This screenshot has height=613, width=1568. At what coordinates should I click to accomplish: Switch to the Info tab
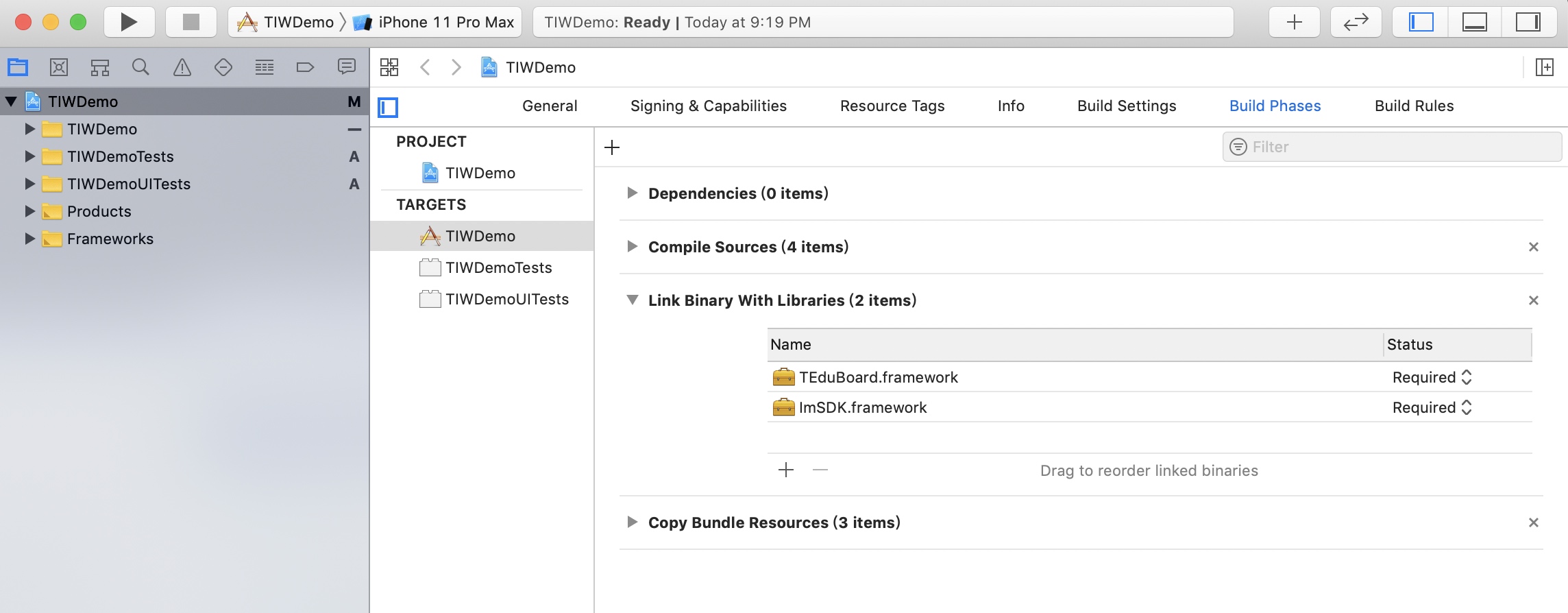[1011, 106]
